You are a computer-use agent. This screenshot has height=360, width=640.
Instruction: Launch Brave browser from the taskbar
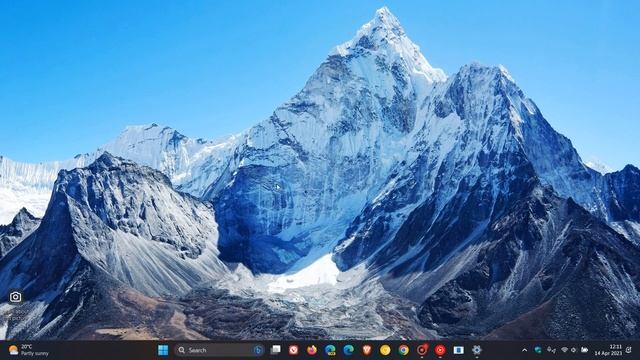point(367,350)
